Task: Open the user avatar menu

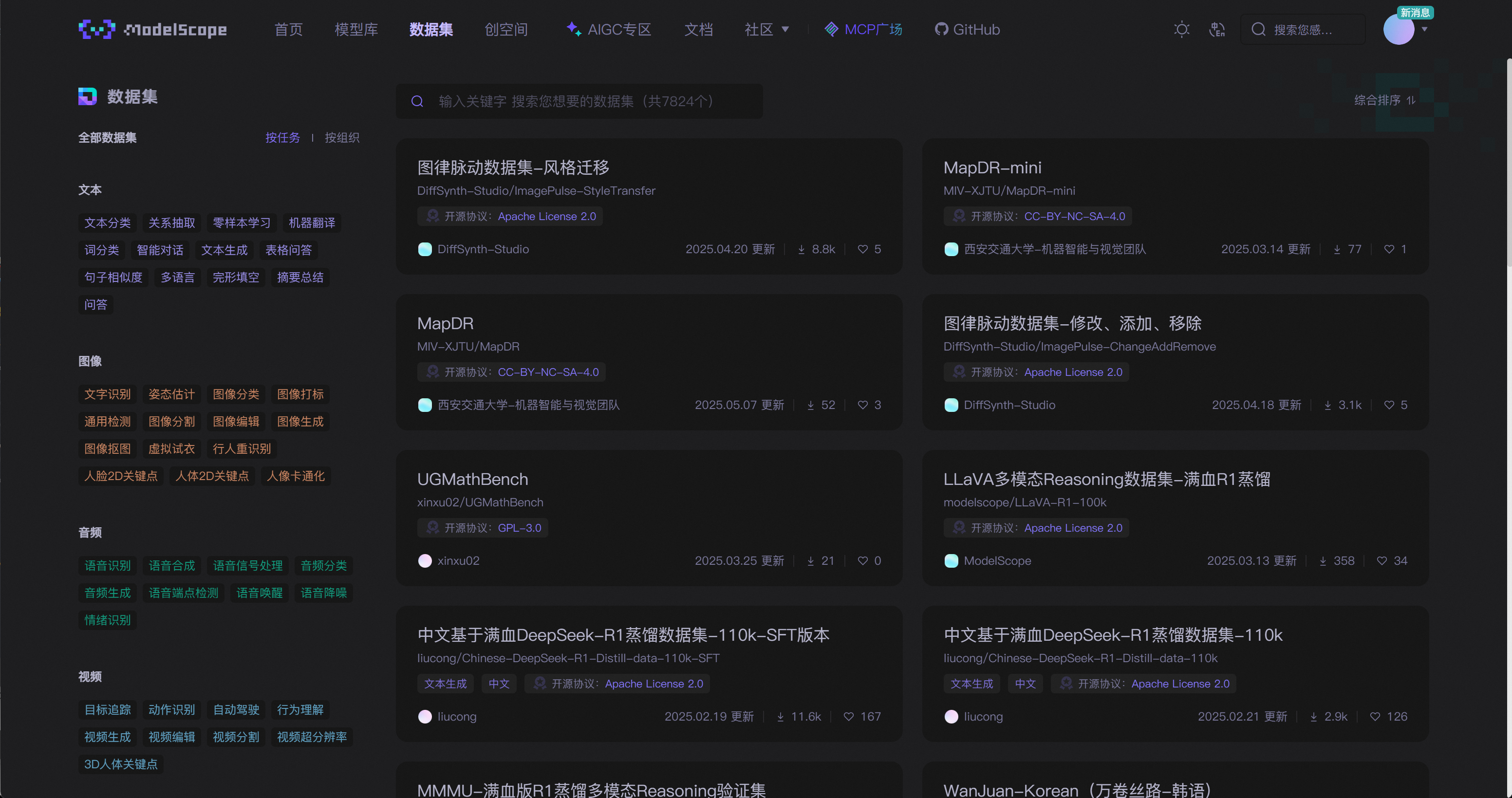Action: [x=1399, y=29]
